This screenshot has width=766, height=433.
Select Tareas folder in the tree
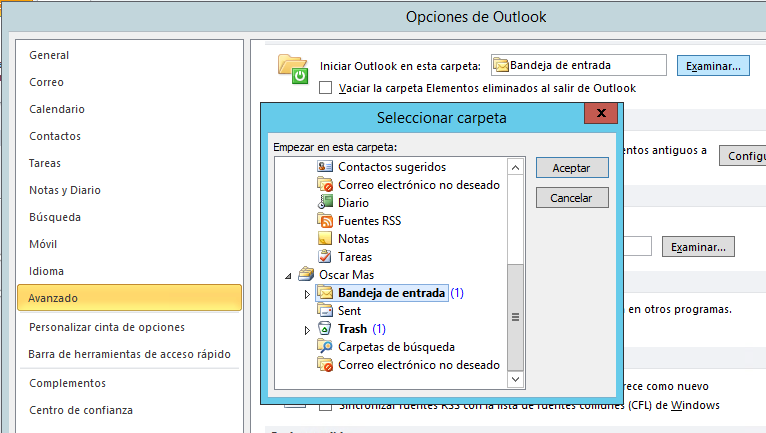(355, 257)
